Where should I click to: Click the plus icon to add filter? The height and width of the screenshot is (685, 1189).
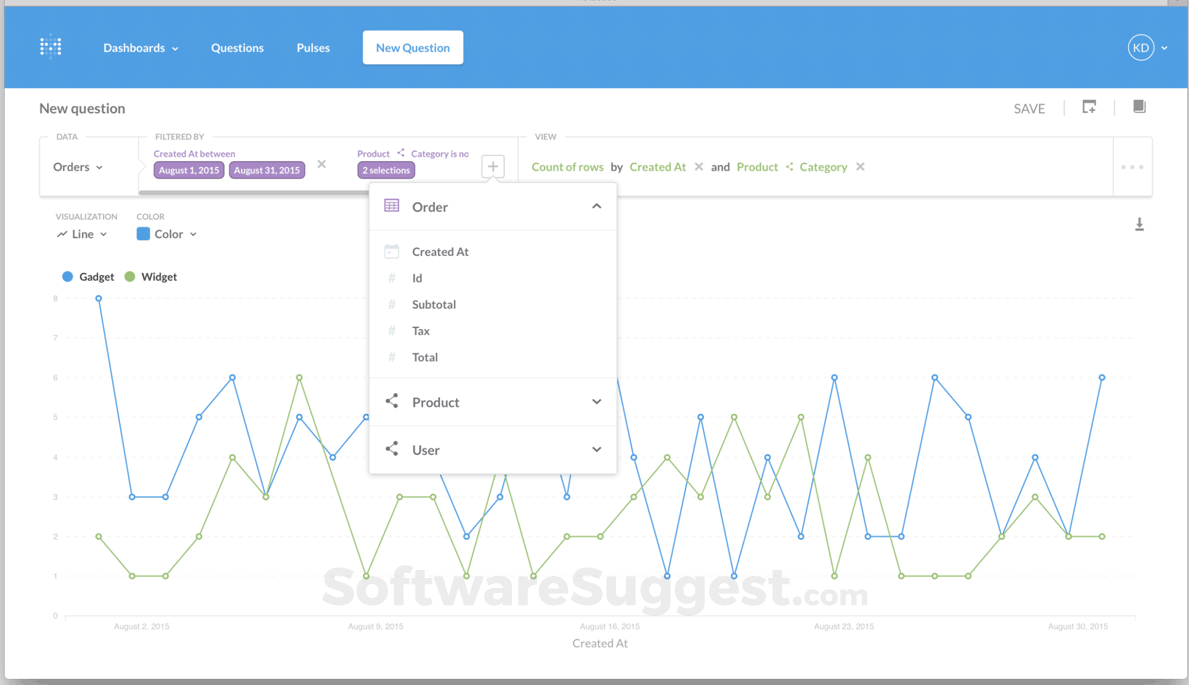pos(493,166)
